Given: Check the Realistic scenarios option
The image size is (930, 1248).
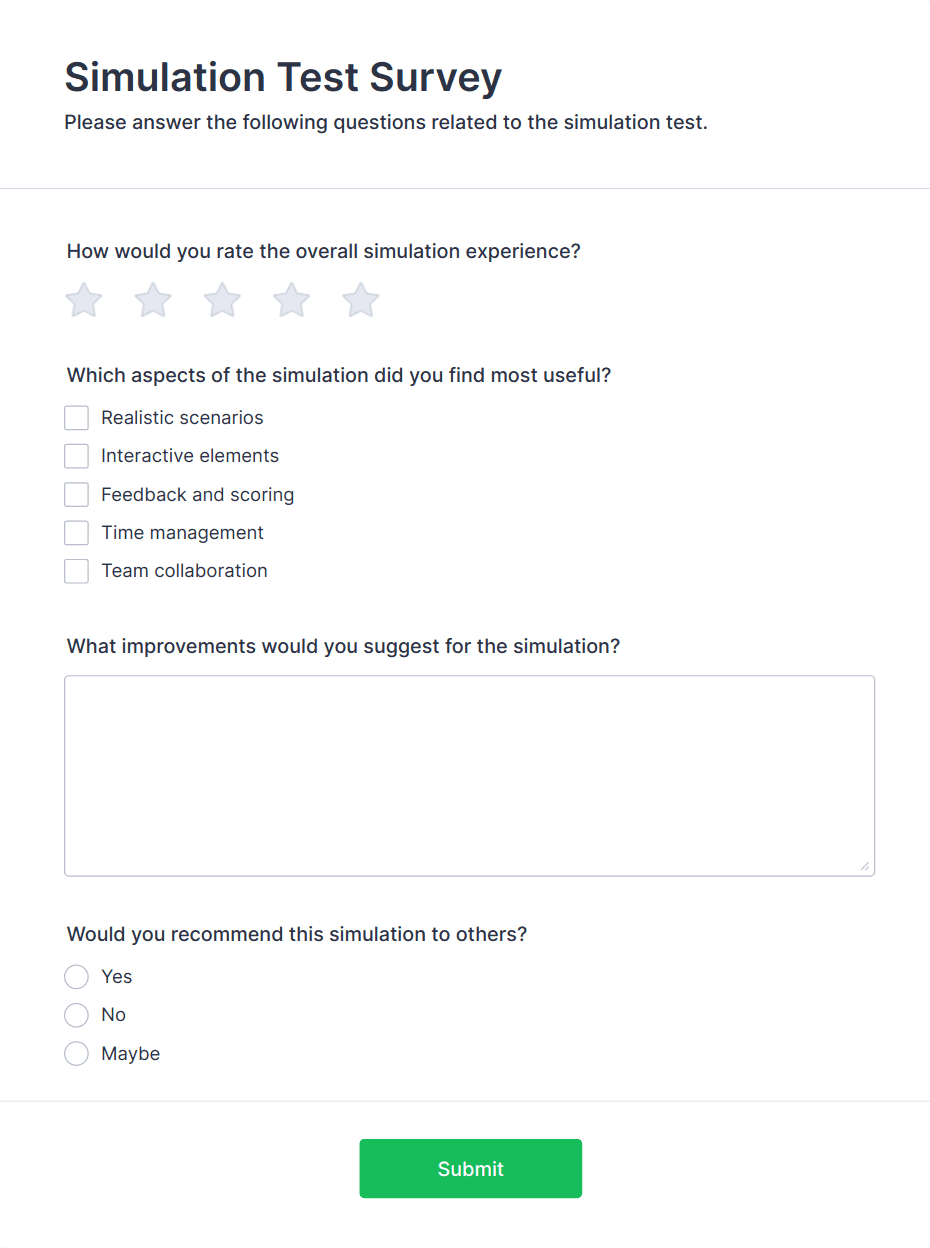Looking at the screenshot, I should click(77, 418).
